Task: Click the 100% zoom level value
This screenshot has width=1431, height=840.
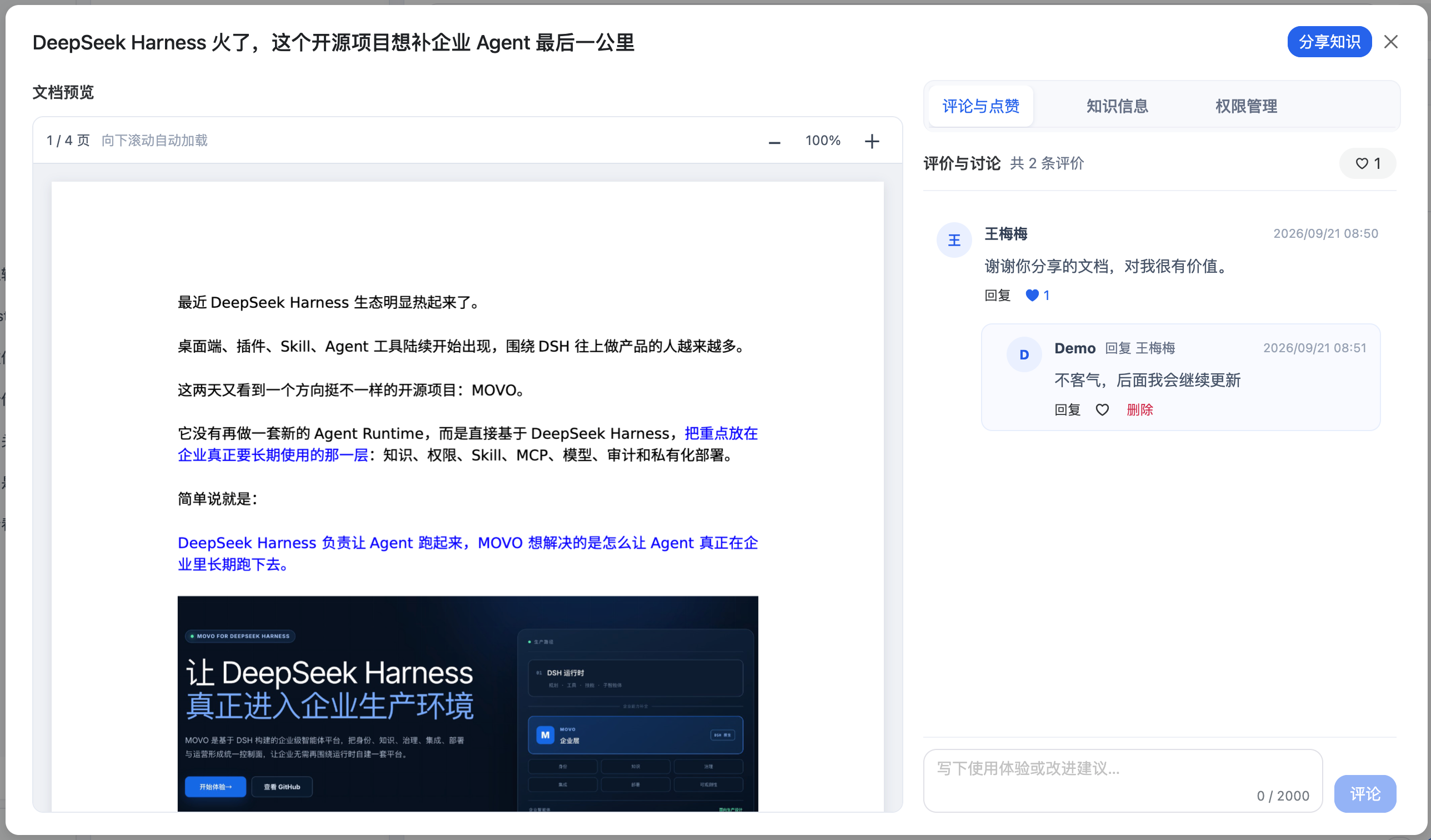Action: (823, 141)
